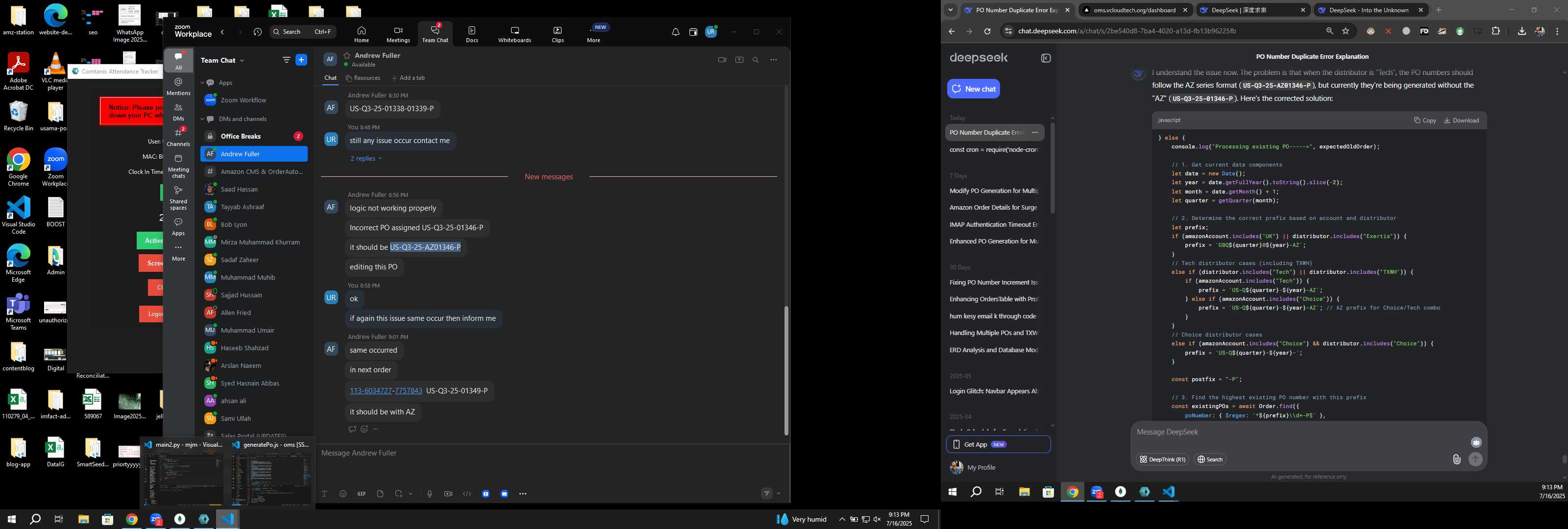Open Shared spaces in Zoom sidebar

pos(178,198)
